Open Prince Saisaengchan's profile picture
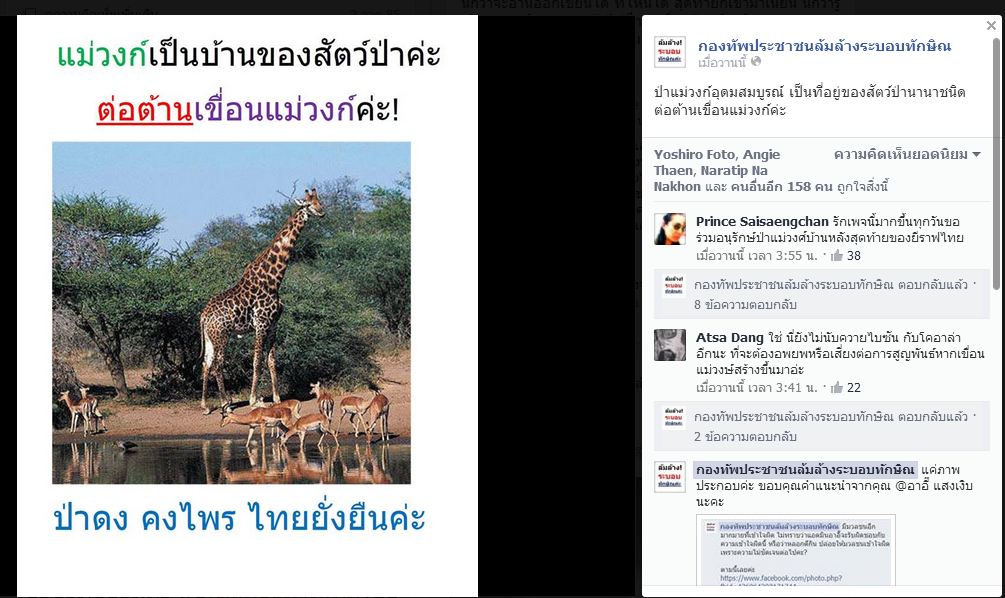1005x598 pixels. coord(670,229)
